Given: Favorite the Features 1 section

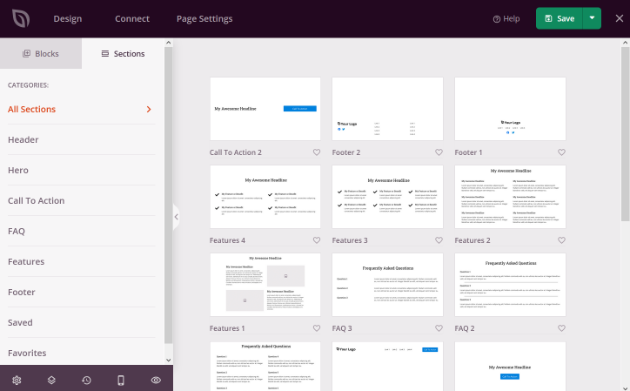Looking at the screenshot, I should click(x=317, y=328).
